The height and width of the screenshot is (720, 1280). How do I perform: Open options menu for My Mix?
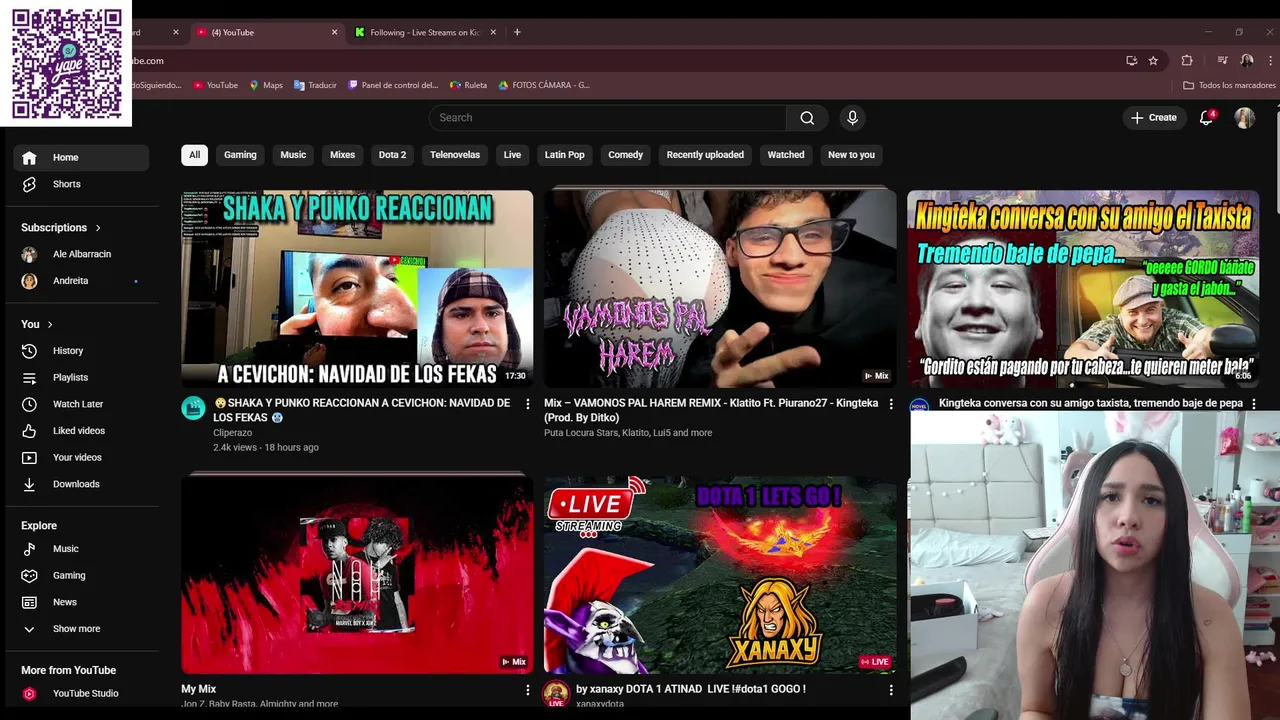(x=528, y=690)
